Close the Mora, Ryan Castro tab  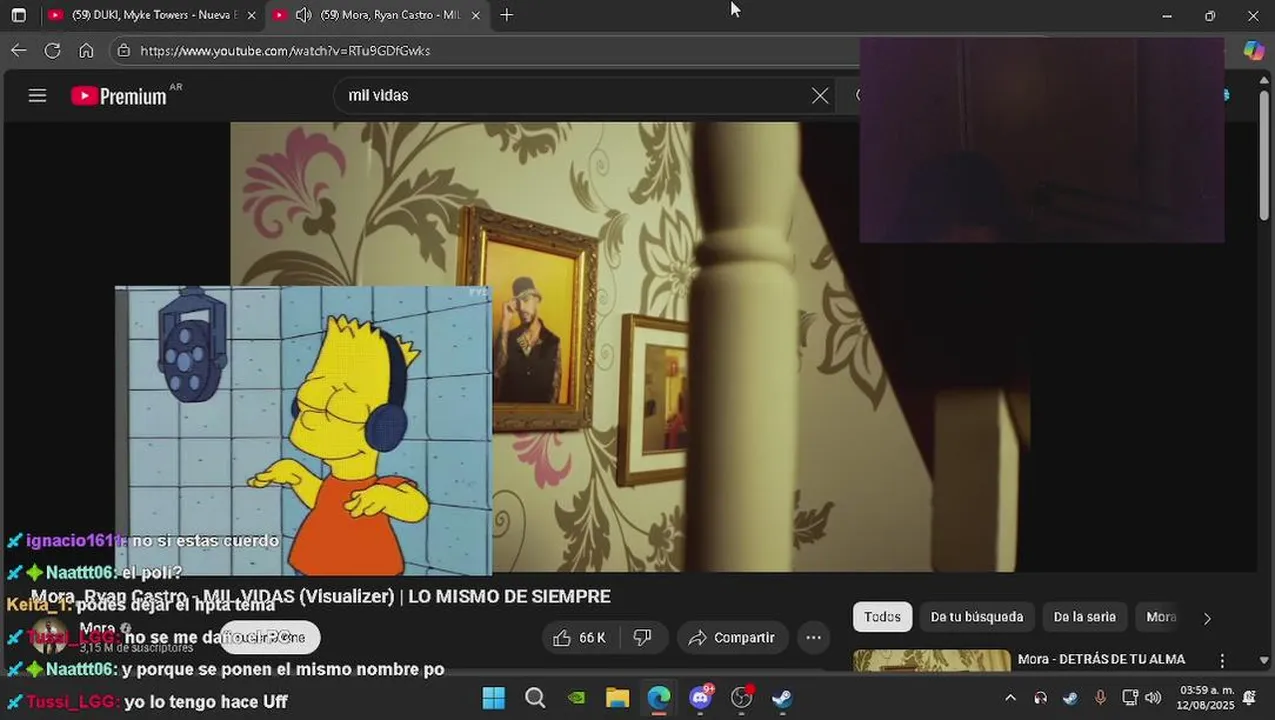tap(475, 15)
